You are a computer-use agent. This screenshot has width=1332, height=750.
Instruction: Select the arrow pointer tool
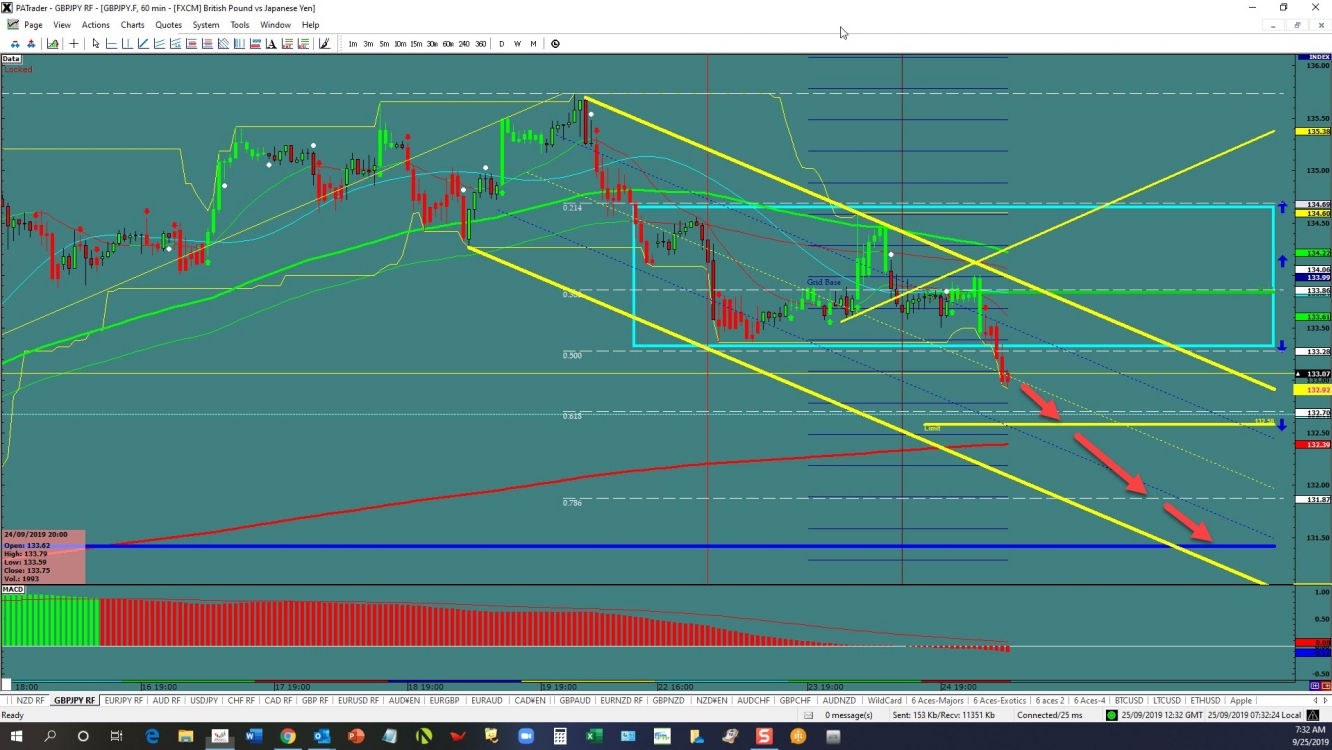pyautogui.click(x=96, y=44)
